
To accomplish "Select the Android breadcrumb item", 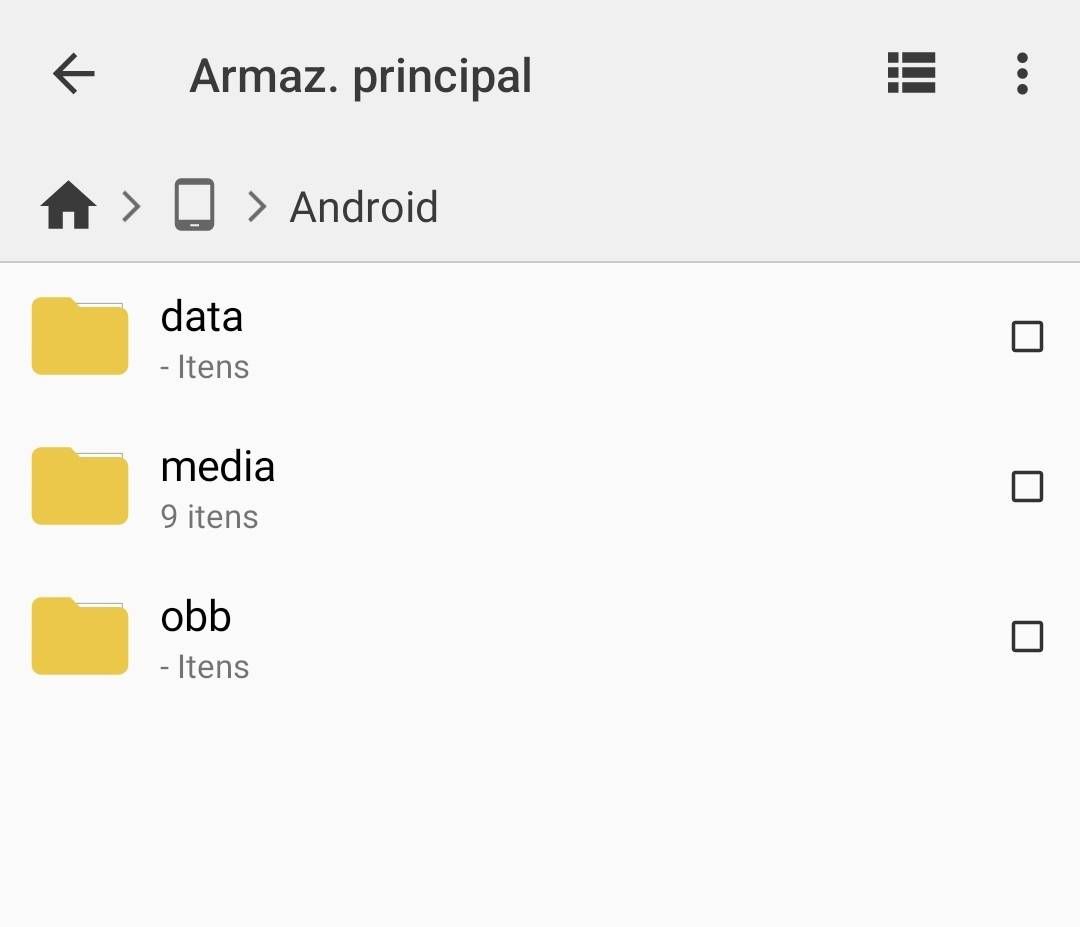I will click(x=364, y=208).
